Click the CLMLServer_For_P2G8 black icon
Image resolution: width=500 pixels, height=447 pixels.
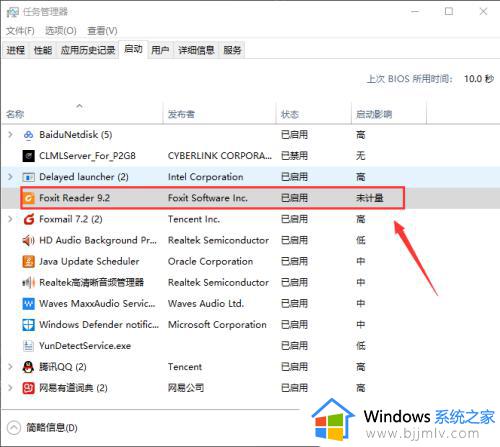coord(28,156)
